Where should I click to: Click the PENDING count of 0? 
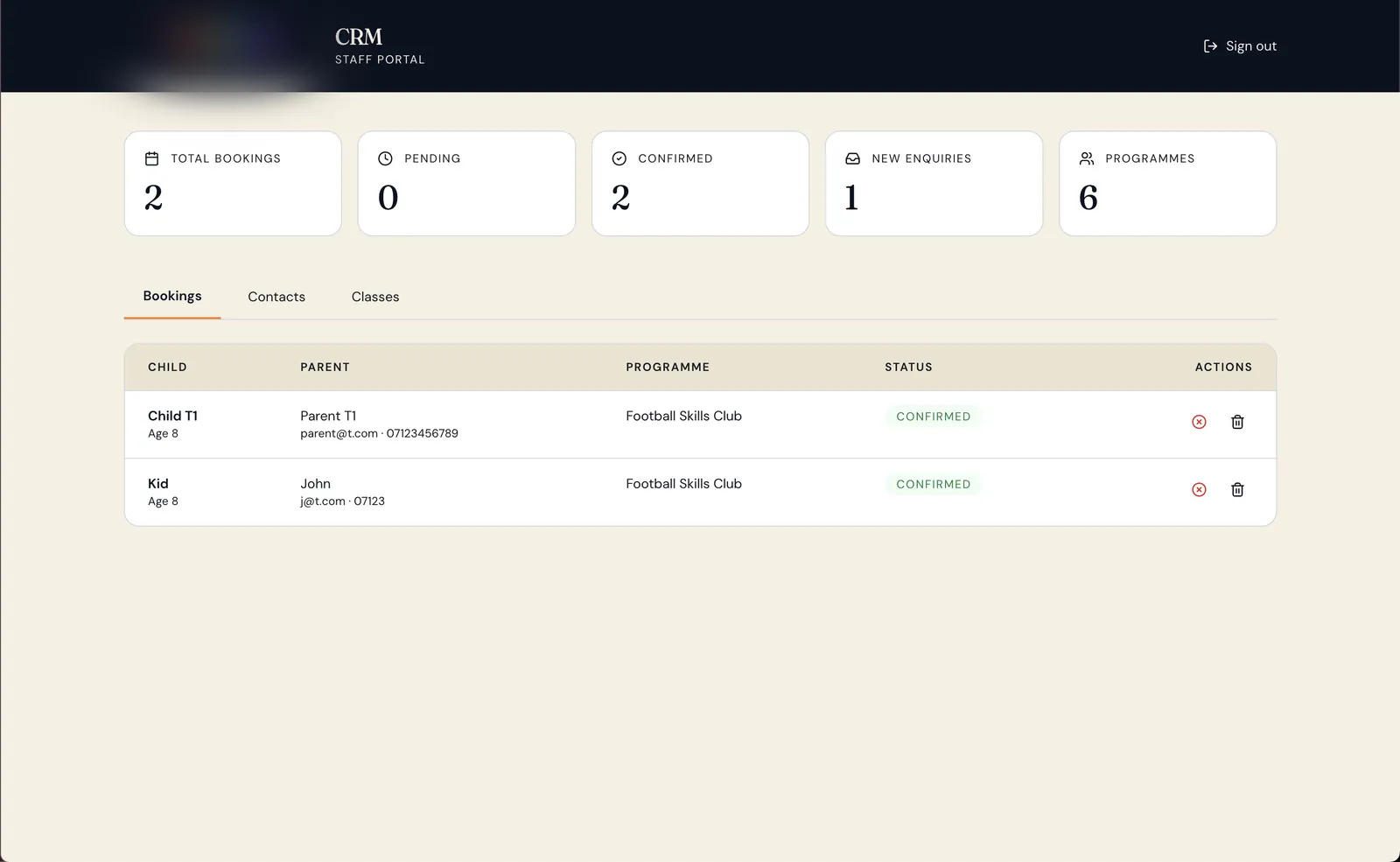point(388,198)
